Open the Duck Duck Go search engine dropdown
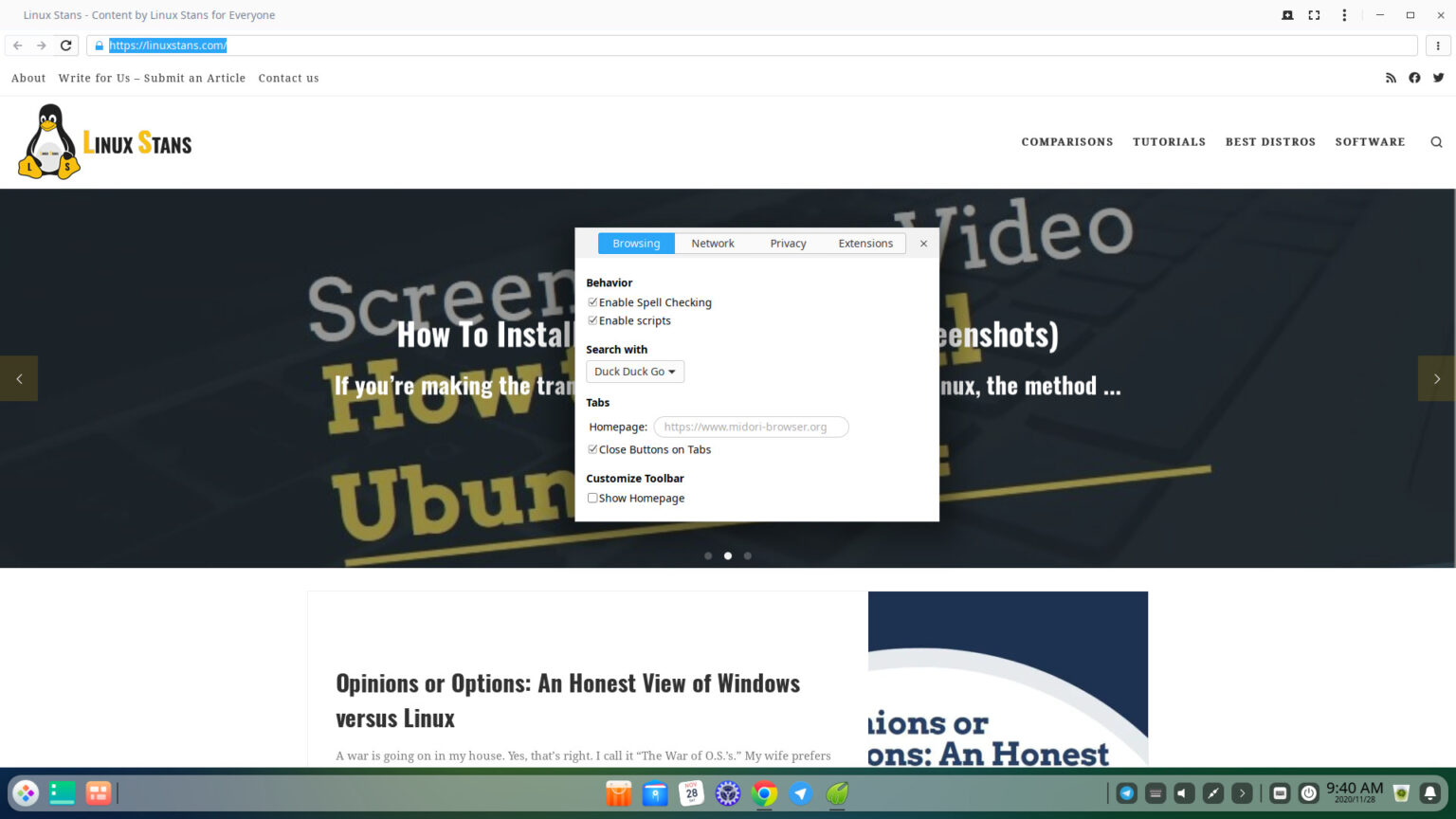Screen dimensions: 1456x819 point(634,371)
